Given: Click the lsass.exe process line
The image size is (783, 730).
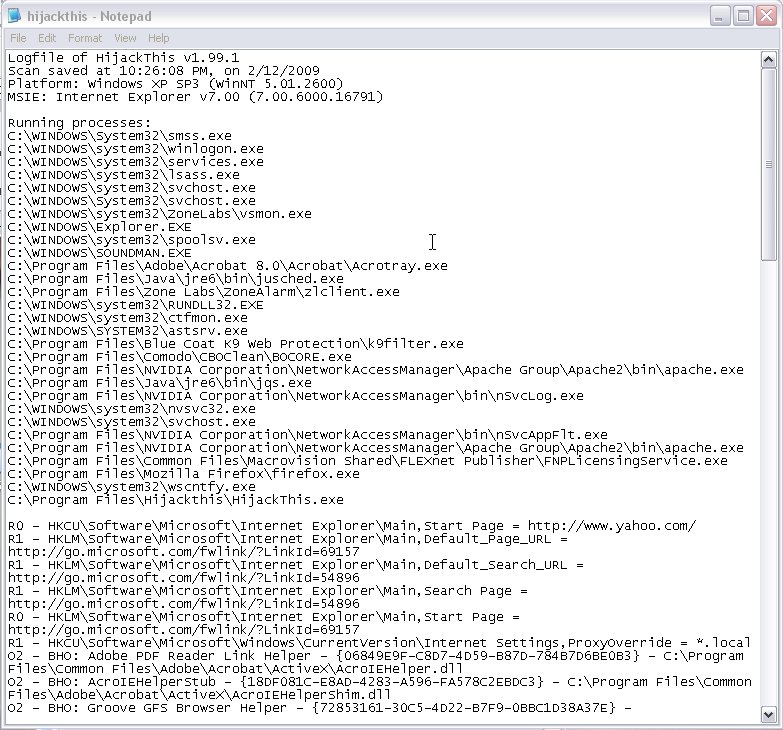Looking at the screenshot, I should coord(124,175).
